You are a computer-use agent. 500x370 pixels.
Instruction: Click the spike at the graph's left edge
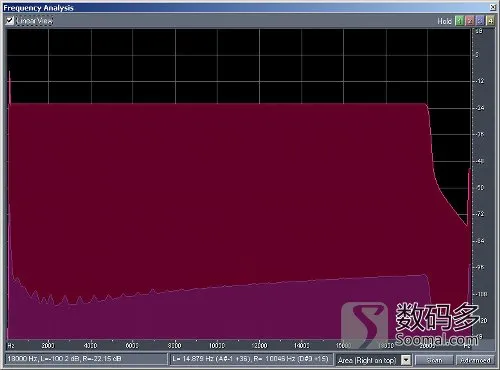pyautogui.click(x=10, y=87)
